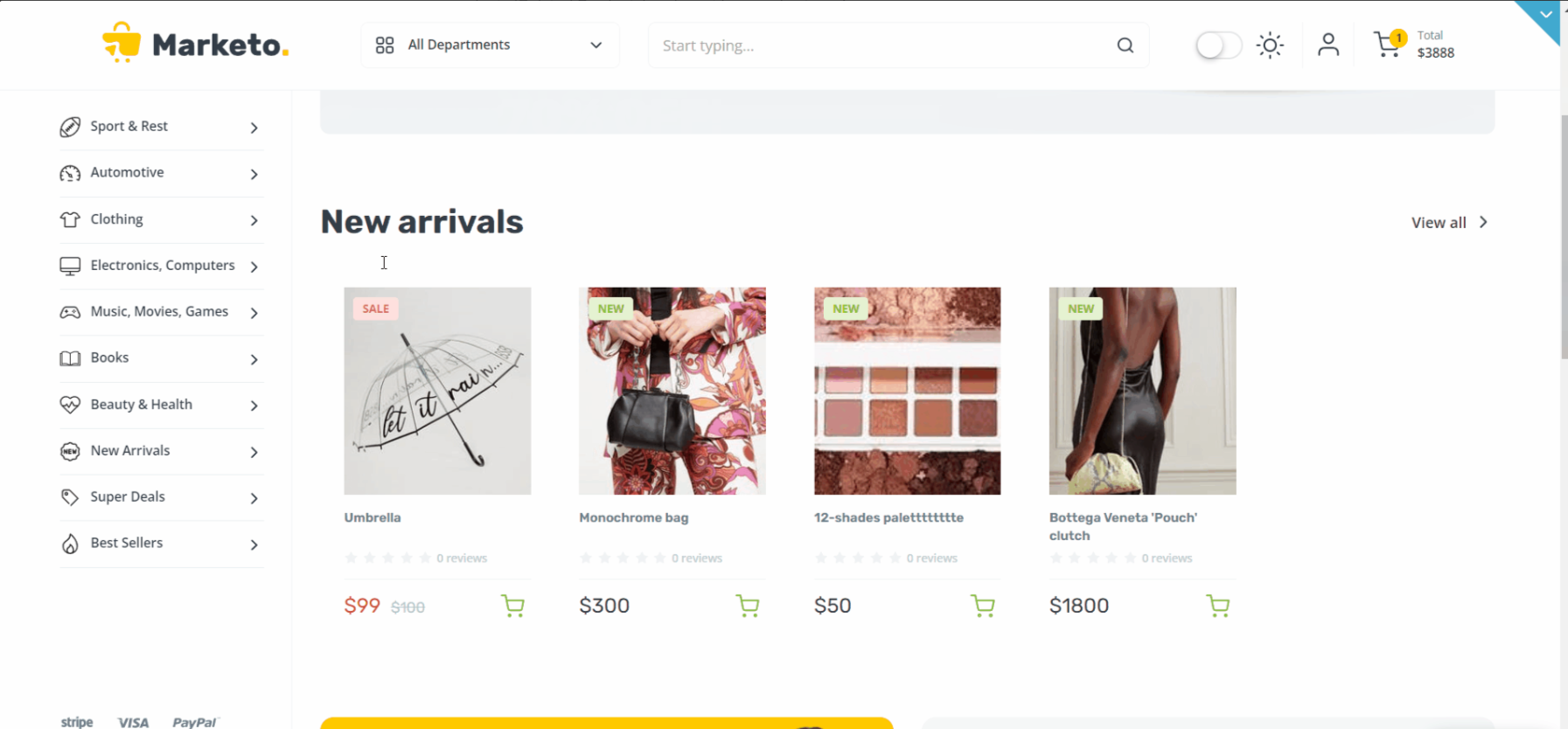Image resolution: width=1568 pixels, height=729 pixels.
Task: Toggle the dark mode switch
Action: pyautogui.click(x=1218, y=45)
